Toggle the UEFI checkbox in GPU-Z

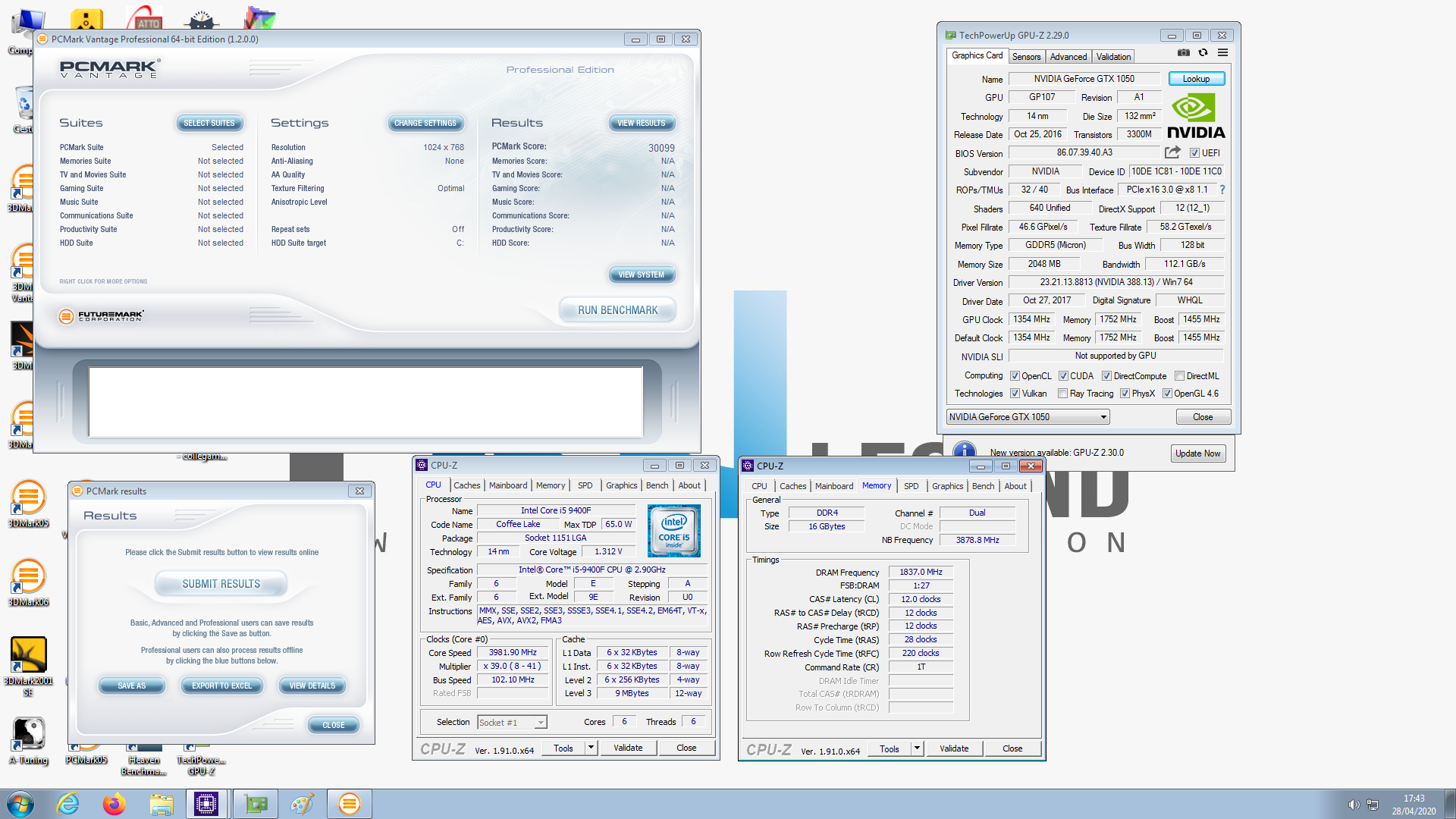point(1194,153)
